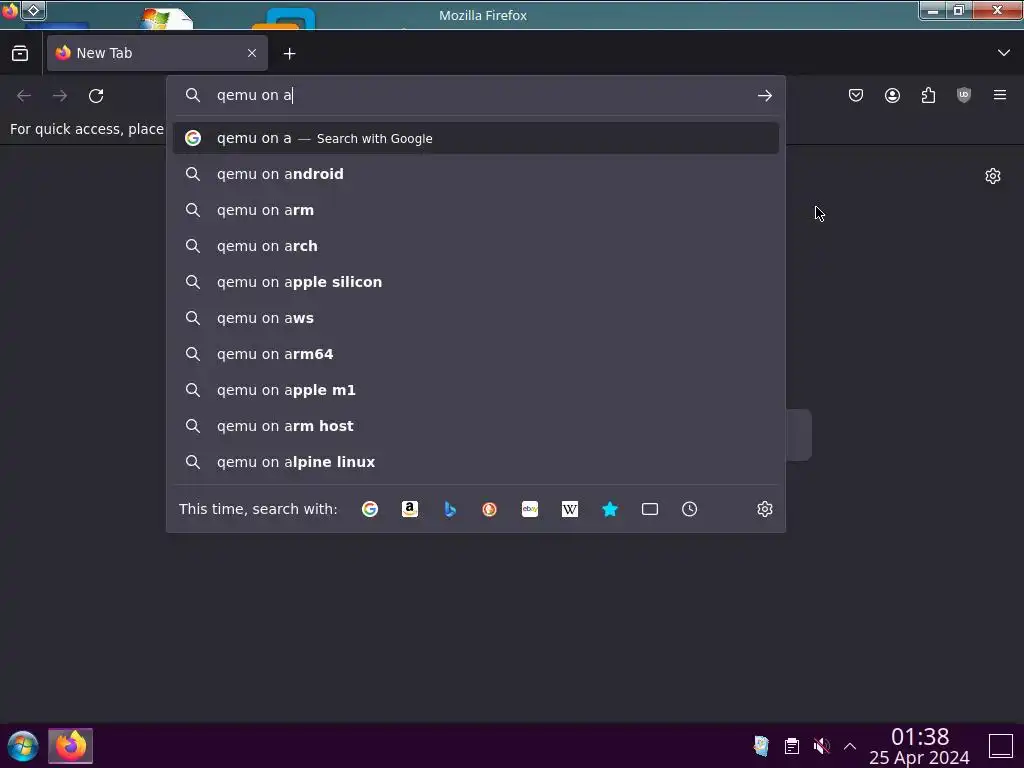Search this time with Amazon
The width and height of the screenshot is (1024, 768).
click(x=409, y=509)
